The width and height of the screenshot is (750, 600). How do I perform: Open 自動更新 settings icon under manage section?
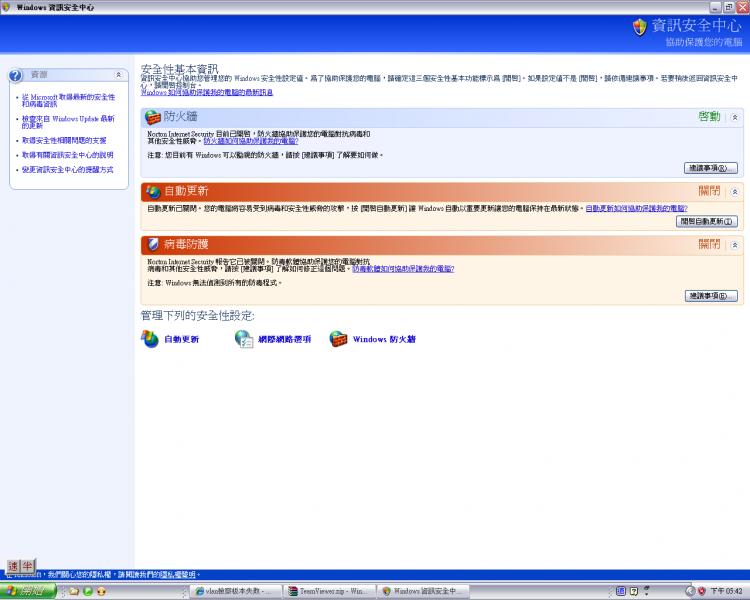150,339
